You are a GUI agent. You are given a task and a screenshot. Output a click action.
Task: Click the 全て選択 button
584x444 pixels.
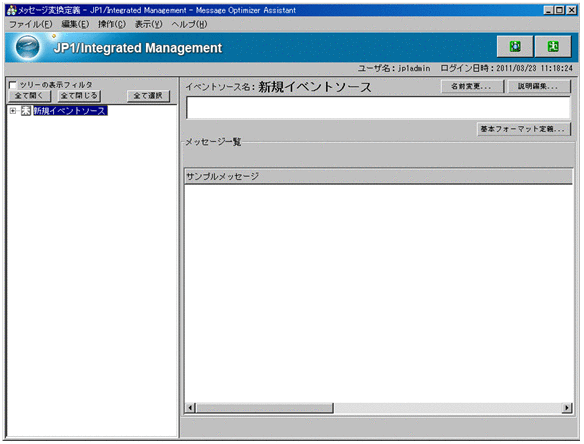[x=148, y=96]
